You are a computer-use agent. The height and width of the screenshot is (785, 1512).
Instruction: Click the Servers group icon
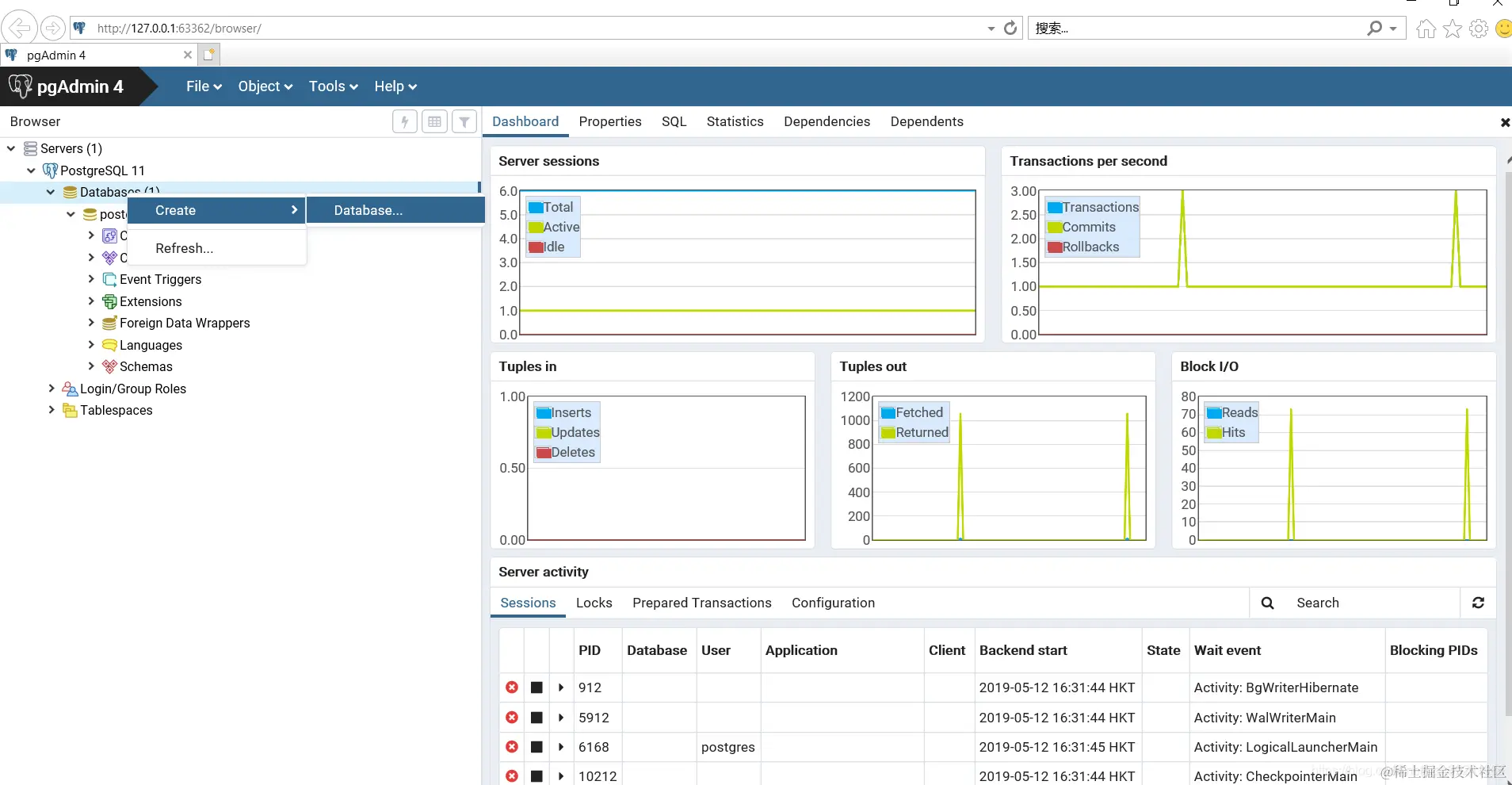click(30, 148)
